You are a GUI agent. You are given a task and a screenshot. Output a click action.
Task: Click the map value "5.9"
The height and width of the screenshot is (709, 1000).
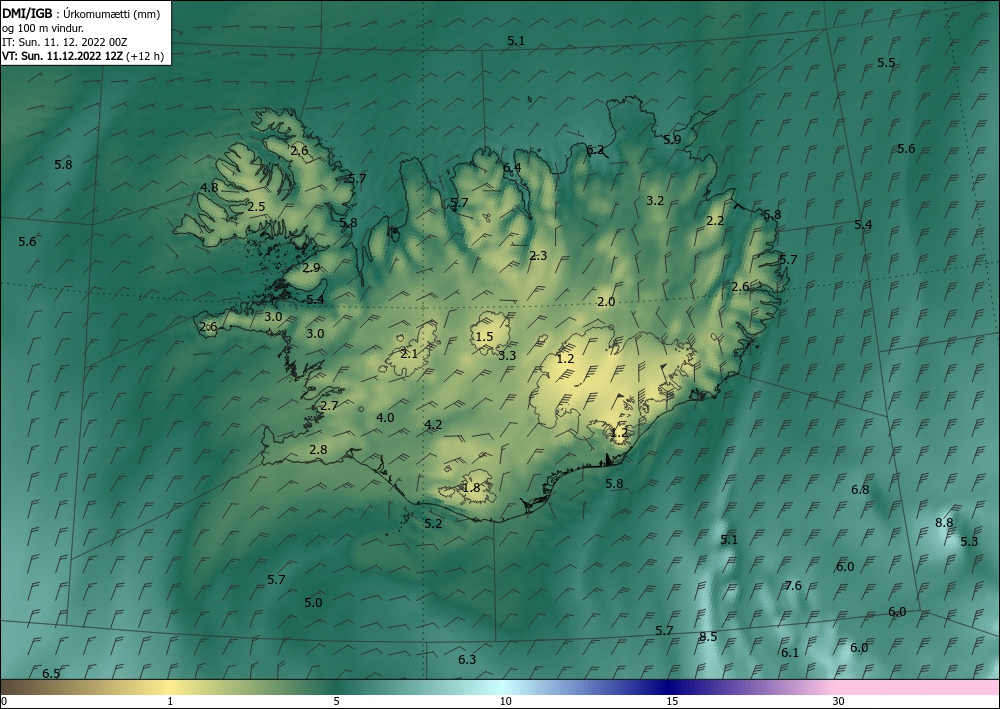point(672,140)
